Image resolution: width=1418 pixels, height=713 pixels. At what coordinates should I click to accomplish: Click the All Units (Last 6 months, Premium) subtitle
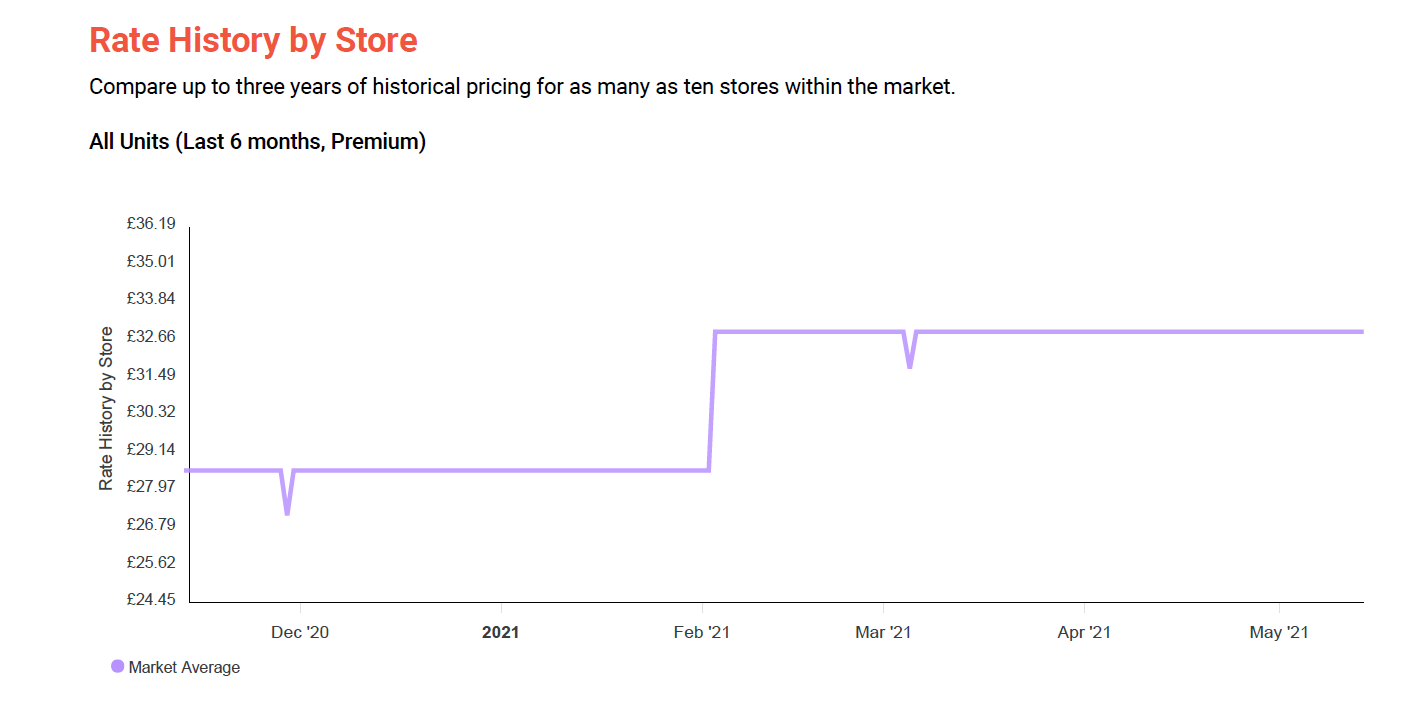click(257, 142)
